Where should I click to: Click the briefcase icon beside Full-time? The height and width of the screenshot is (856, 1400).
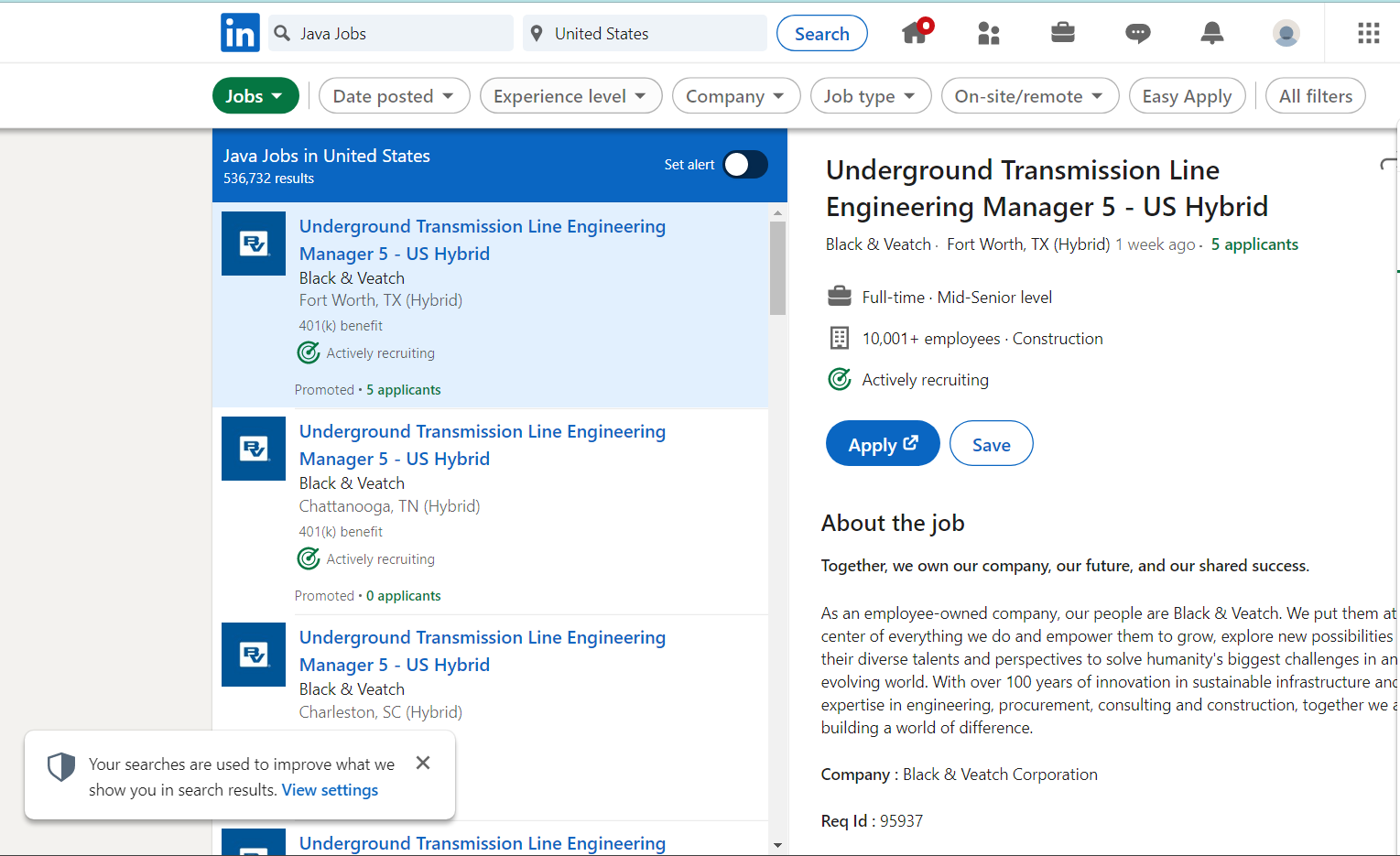click(840, 297)
